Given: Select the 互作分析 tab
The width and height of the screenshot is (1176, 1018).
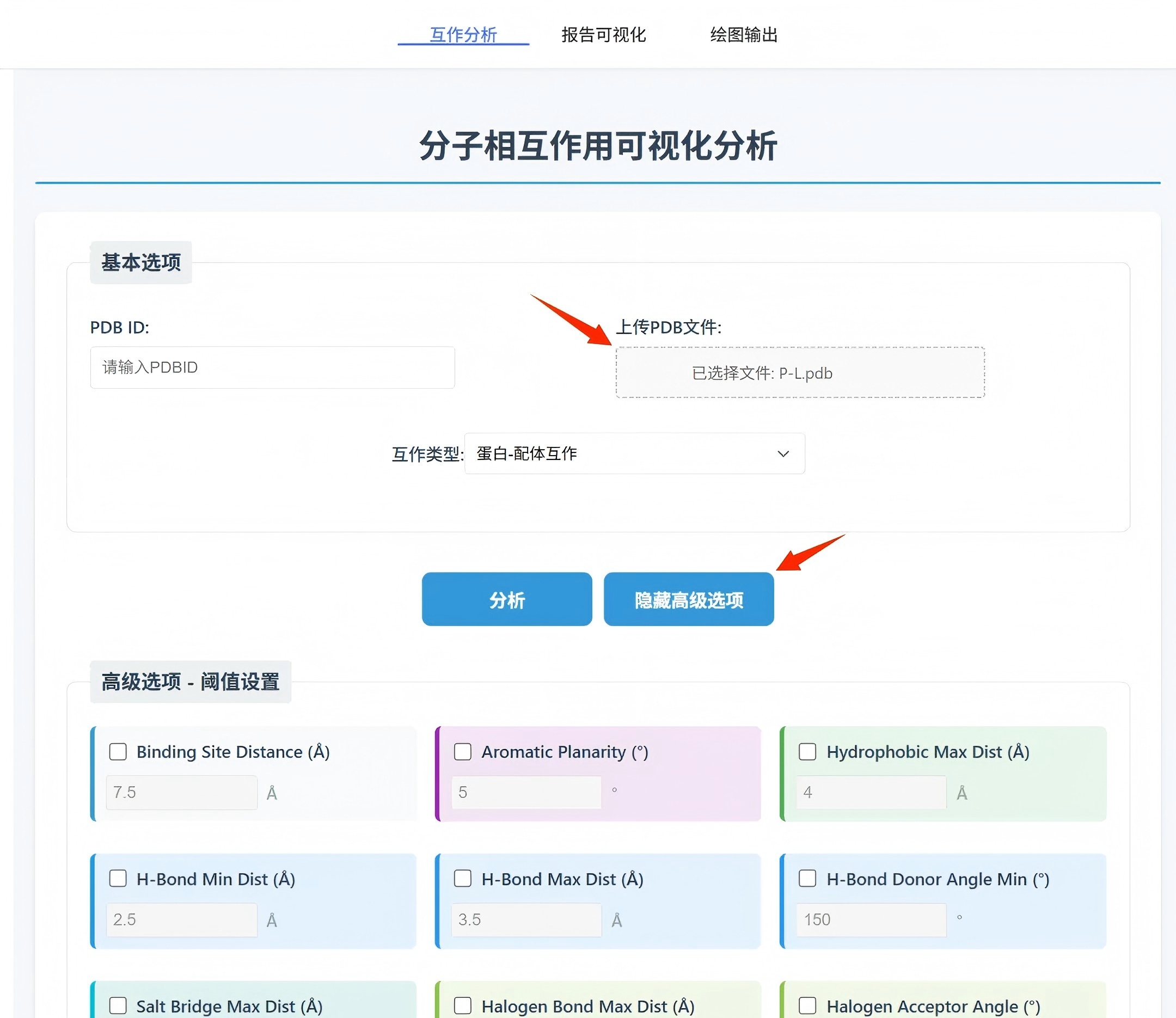Looking at the screenshot, I should pyautogui.click(x=463, y=35).
